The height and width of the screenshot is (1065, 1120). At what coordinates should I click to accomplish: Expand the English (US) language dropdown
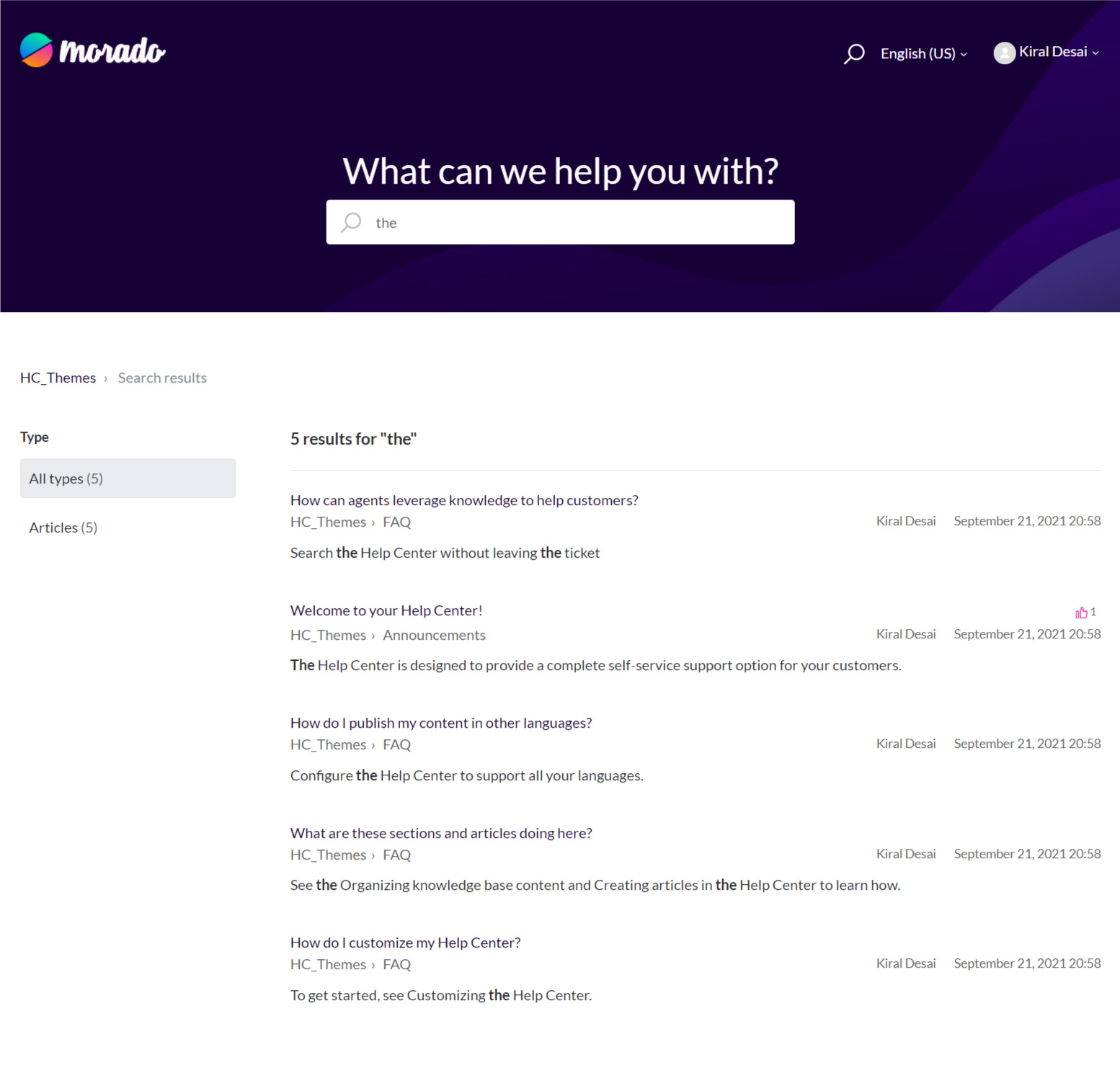[923, 53]
